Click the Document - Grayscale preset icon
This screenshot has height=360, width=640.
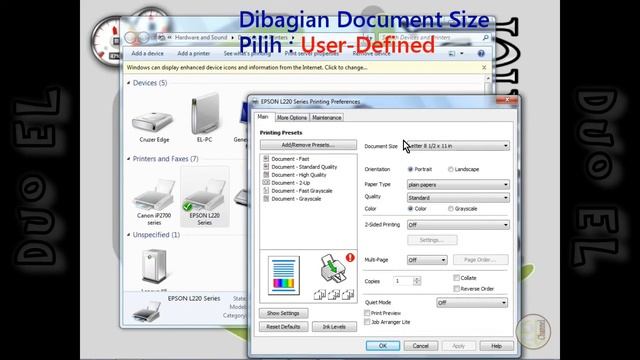click(266, 199)
